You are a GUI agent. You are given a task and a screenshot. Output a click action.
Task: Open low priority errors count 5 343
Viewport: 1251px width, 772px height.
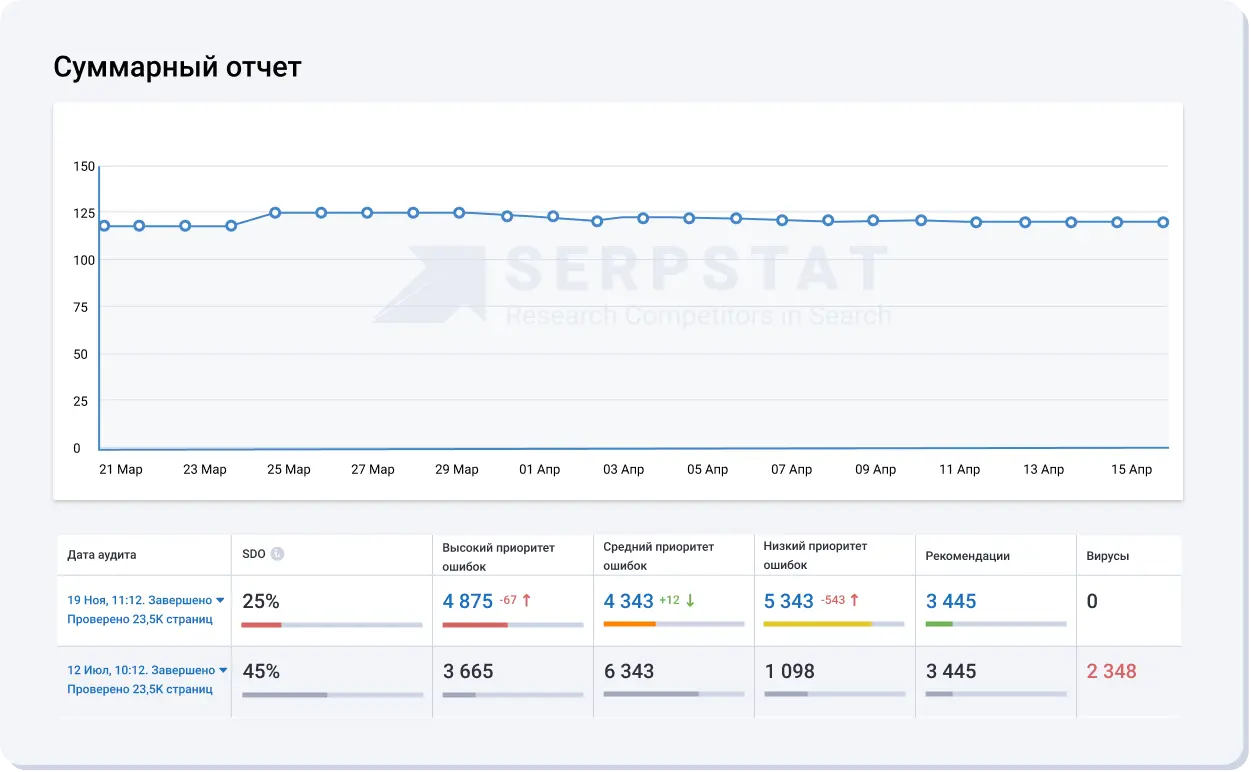pos(789,601)
